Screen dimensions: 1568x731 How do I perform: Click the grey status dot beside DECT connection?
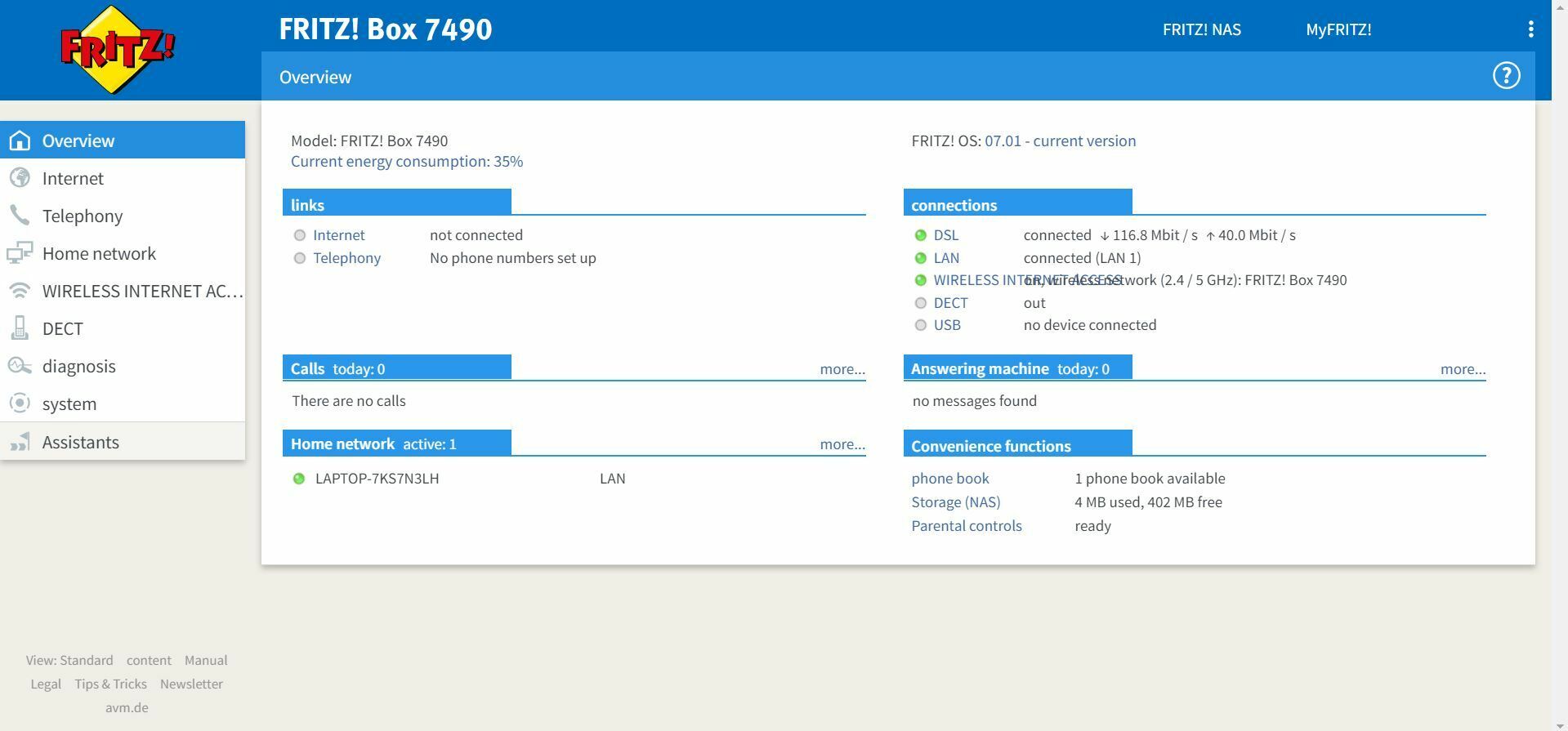[x=921, y=303]
